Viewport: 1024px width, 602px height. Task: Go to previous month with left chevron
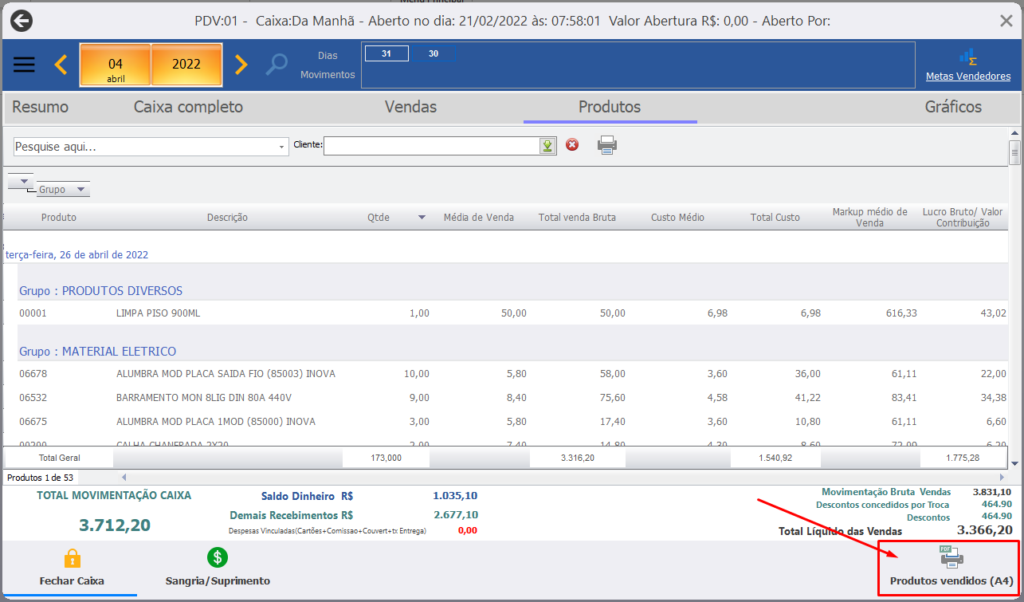coord(61,65)
